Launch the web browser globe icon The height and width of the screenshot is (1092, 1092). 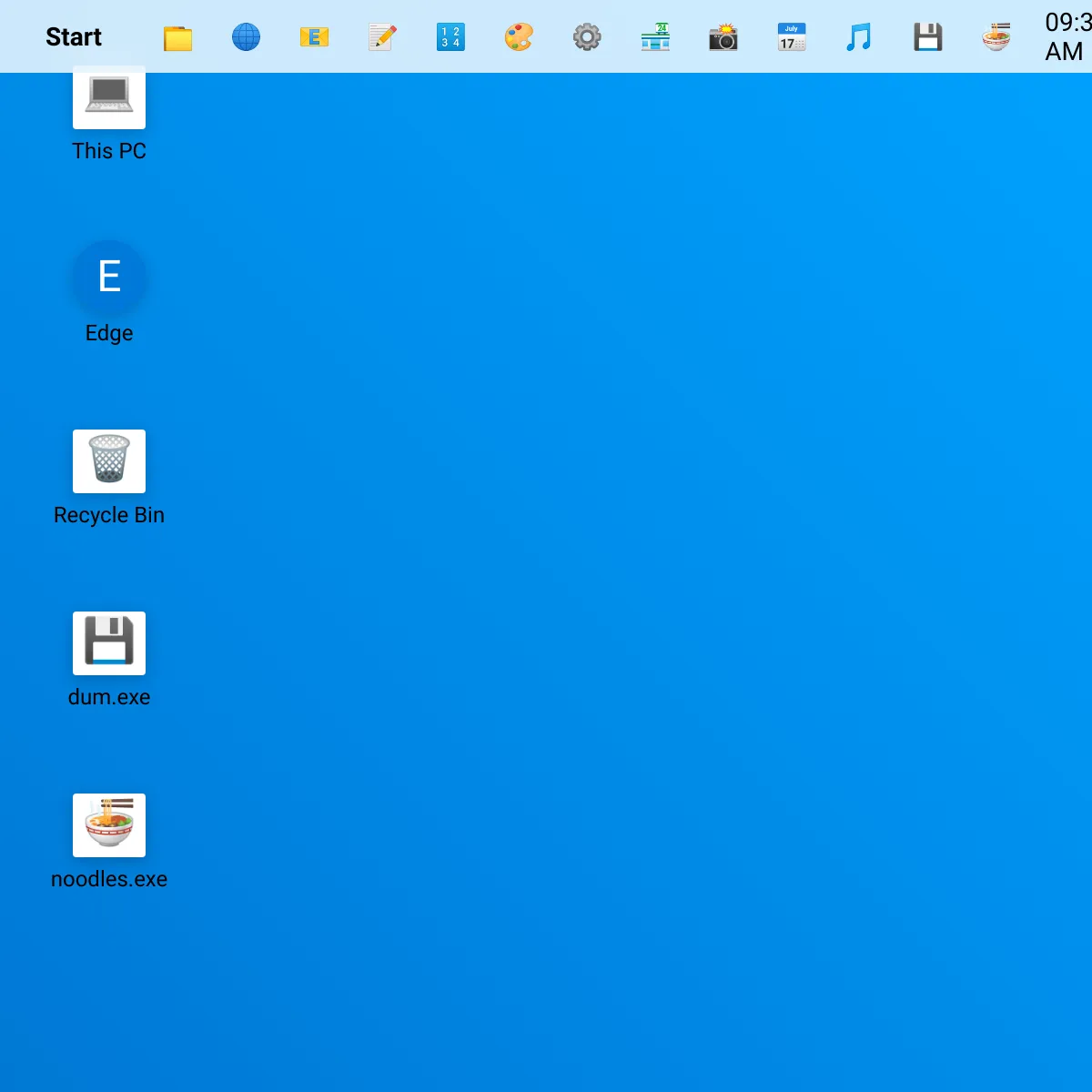coord(246,36)
